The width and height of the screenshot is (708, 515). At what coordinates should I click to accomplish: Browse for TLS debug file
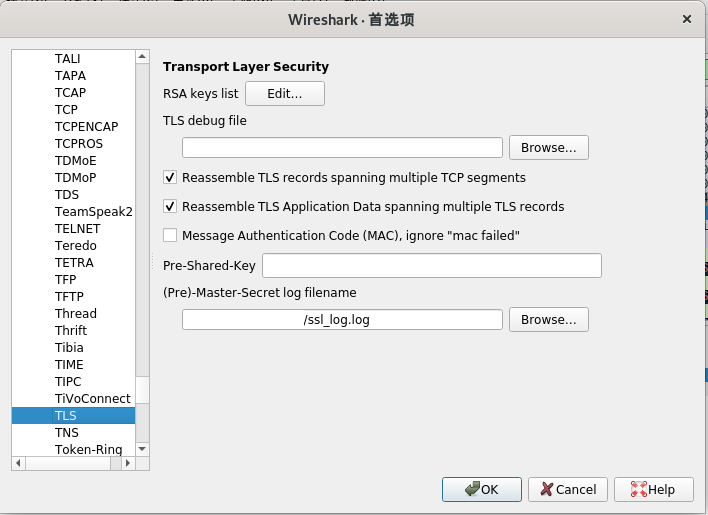pyautogui.click(x=548, y=148)
